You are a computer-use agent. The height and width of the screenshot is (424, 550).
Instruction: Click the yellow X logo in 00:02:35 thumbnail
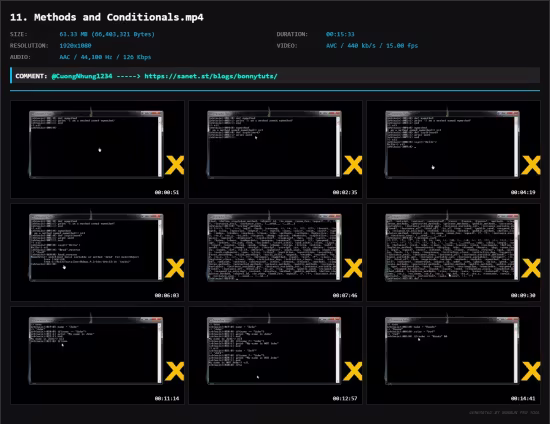[353, 165]
